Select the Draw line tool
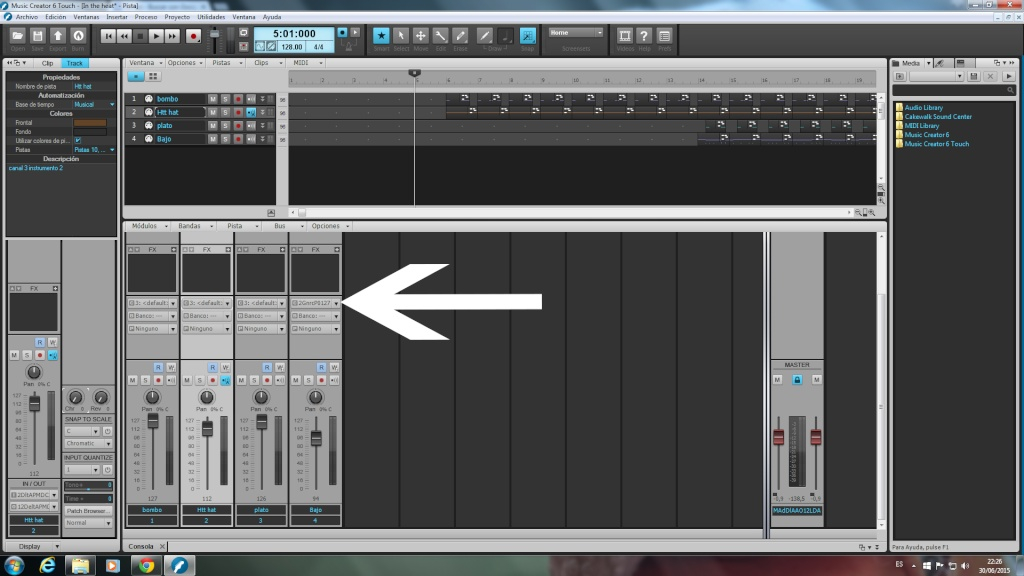Viewport: 1024px width, 576px height. coord(485,36)
